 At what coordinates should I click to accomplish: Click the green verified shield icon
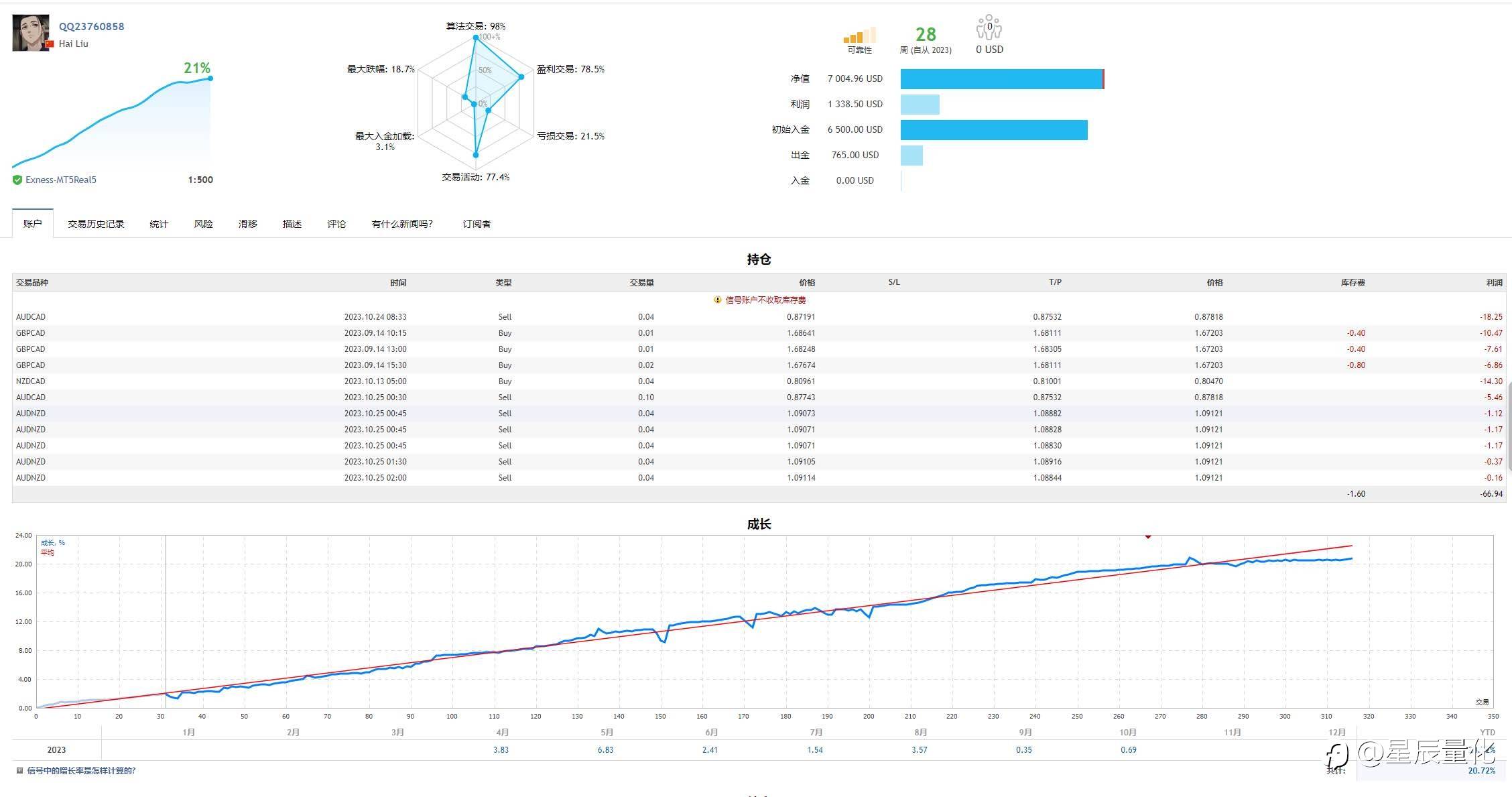(17, 180)
